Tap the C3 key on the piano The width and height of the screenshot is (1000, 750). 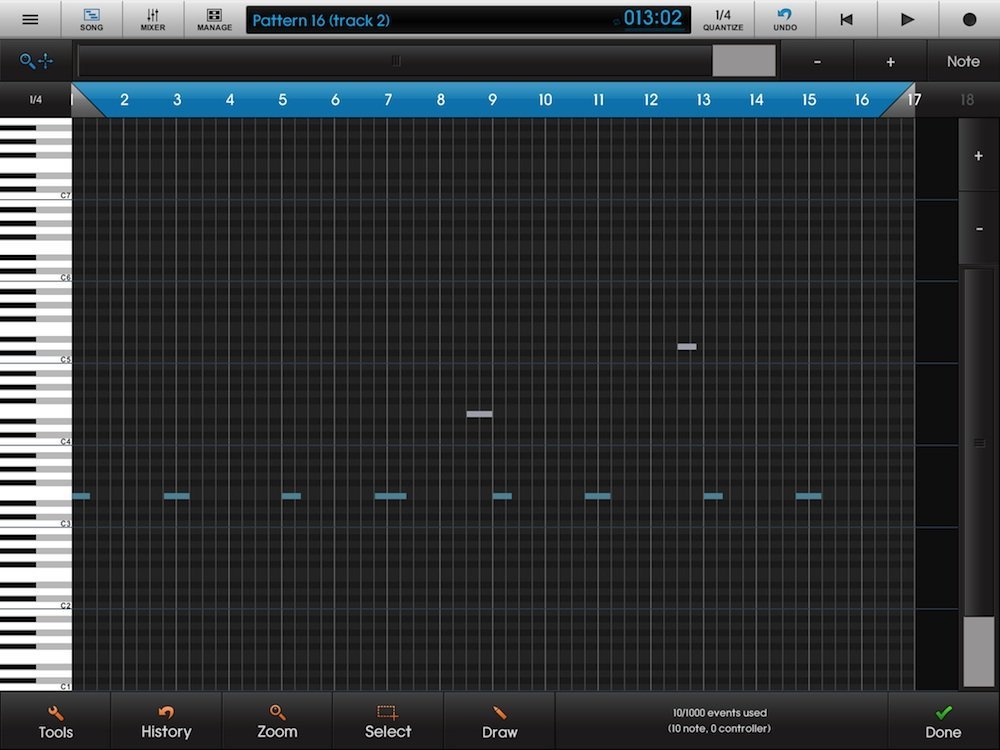[x=36, y=523]
